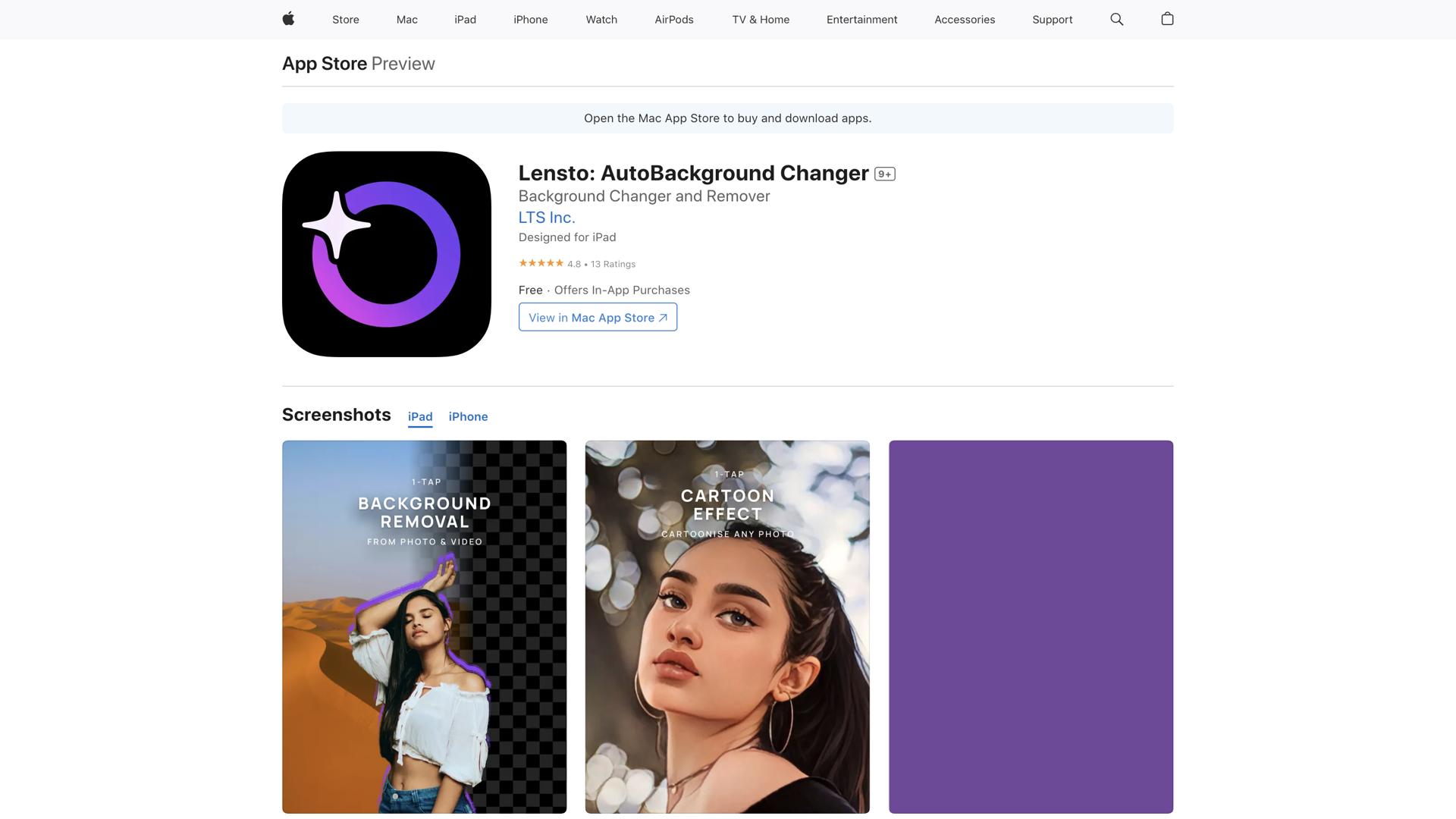Open Cartoon Effect screenshot thumbnail
The image size is (1456, 819).
[727, 626]
